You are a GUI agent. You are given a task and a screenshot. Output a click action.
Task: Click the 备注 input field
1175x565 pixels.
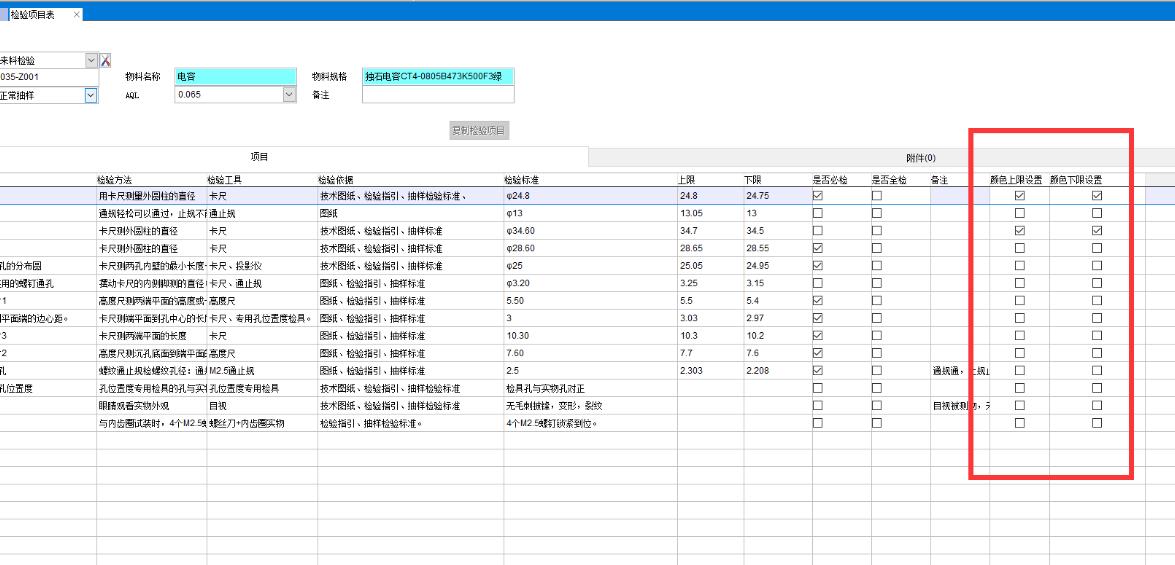[x=437, y=95]
